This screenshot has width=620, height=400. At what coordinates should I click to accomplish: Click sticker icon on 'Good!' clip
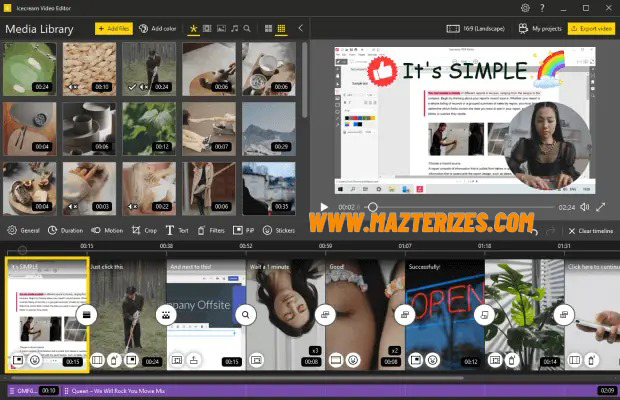(x=353, y=360)
